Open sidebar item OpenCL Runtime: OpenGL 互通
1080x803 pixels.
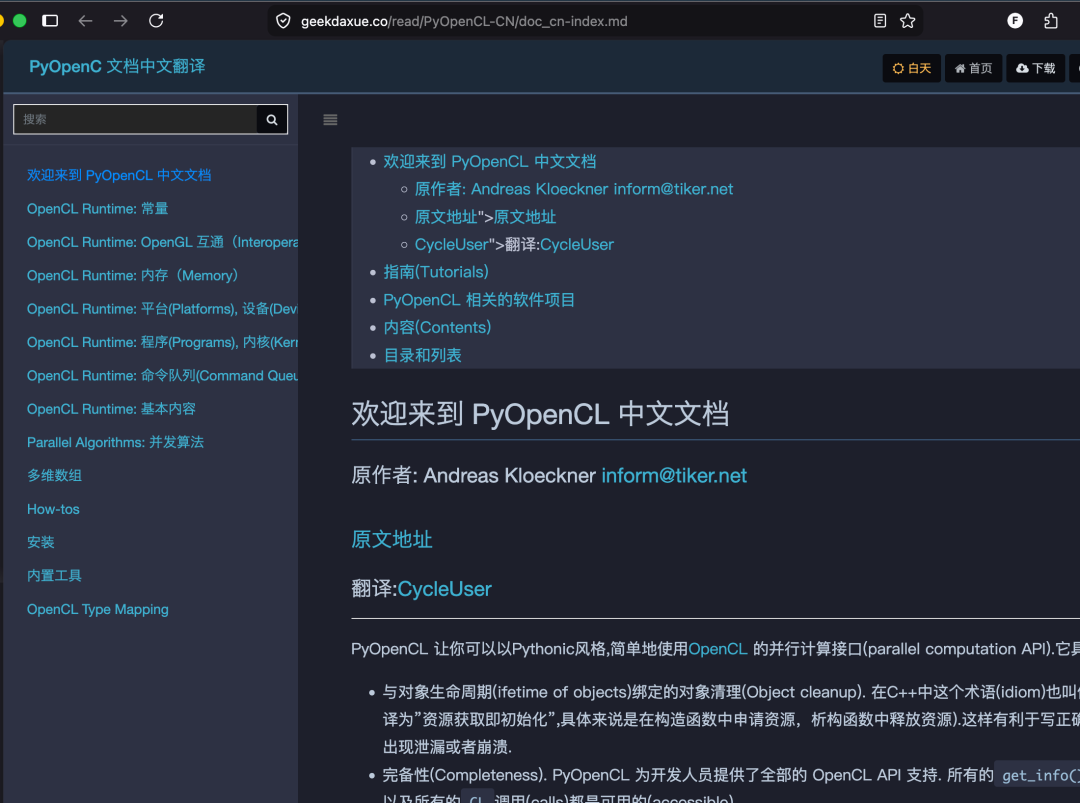tap(163, 242)
